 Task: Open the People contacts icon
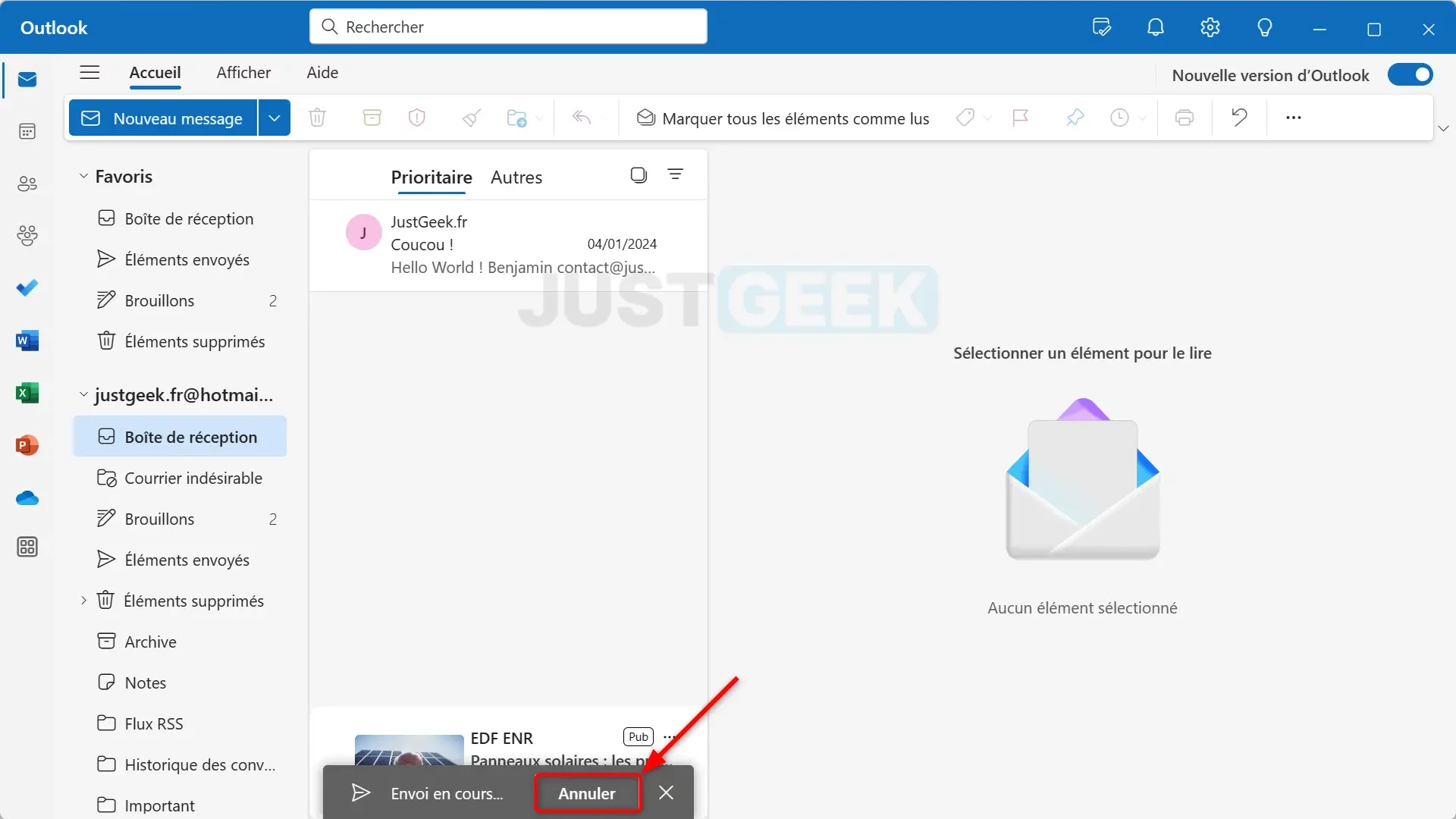click(x=27, y=184)
